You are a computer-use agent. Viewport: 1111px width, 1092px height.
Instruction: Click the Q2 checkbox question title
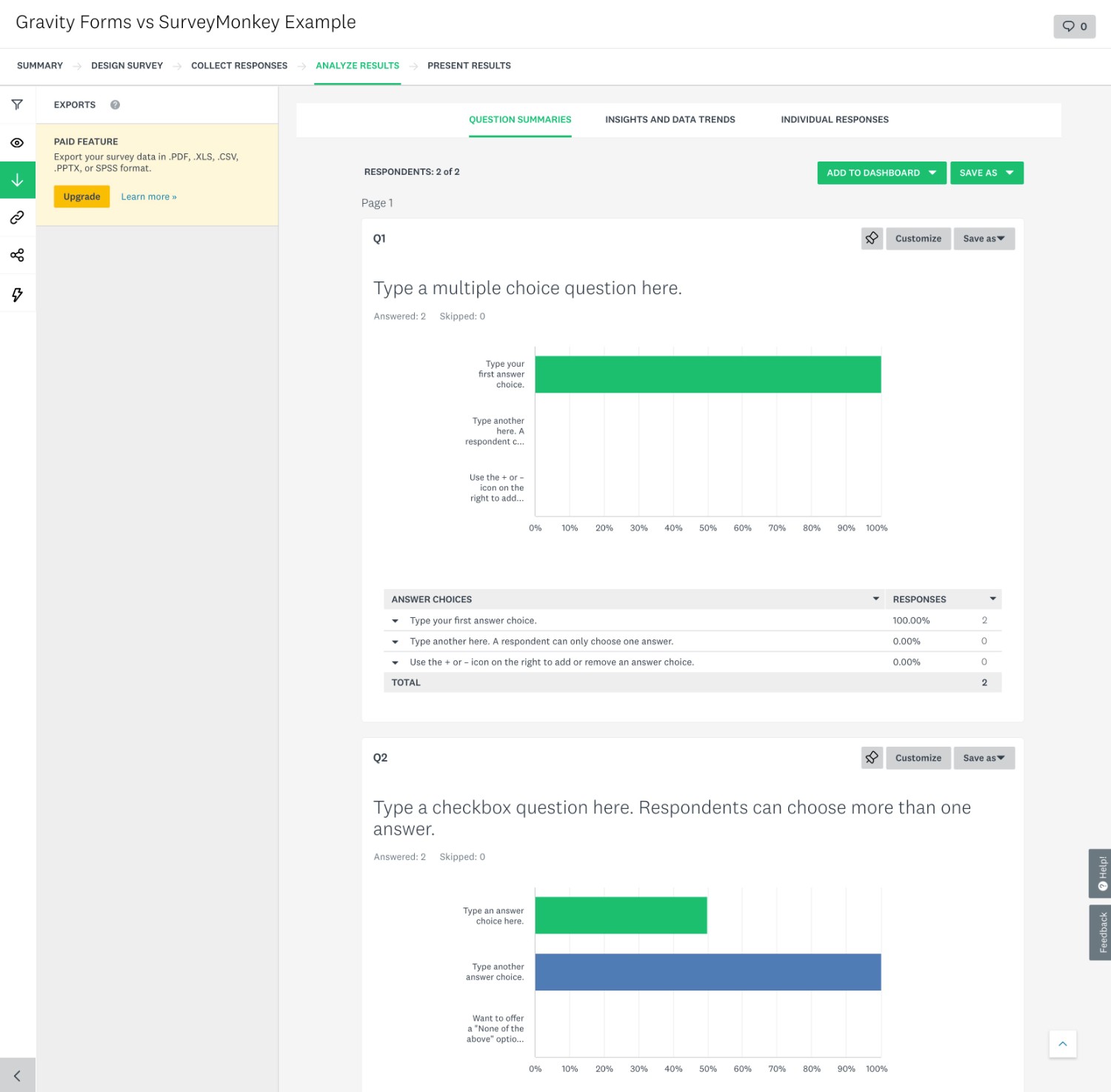tap(672, 818)
